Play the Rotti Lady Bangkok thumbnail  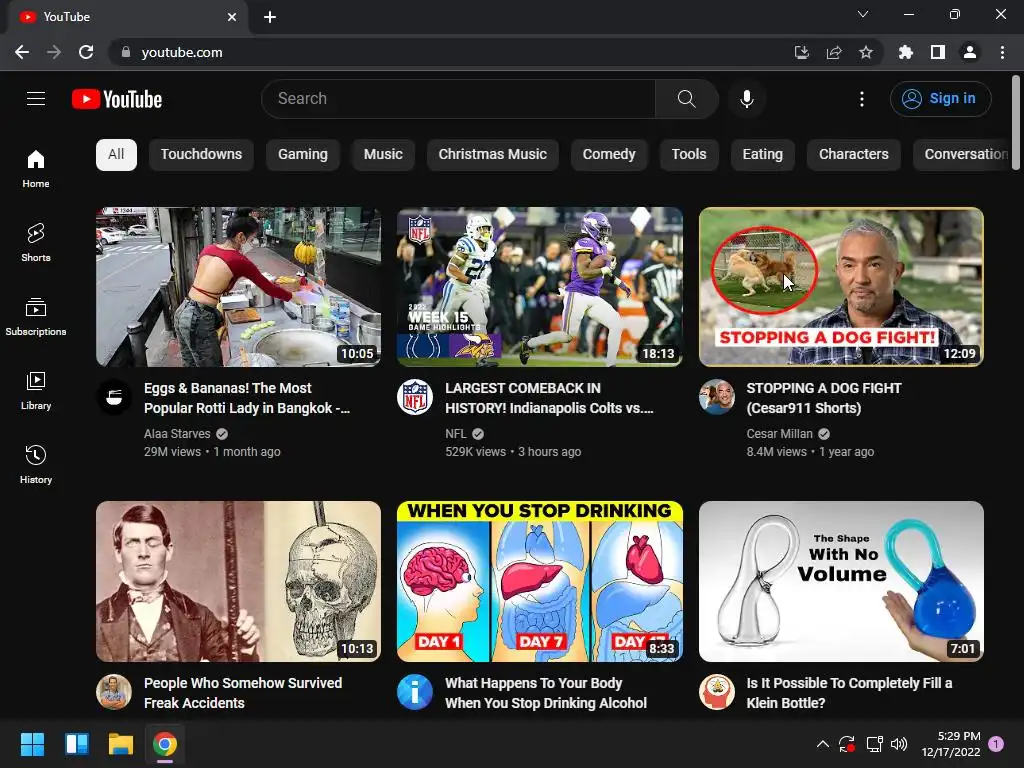238,287
